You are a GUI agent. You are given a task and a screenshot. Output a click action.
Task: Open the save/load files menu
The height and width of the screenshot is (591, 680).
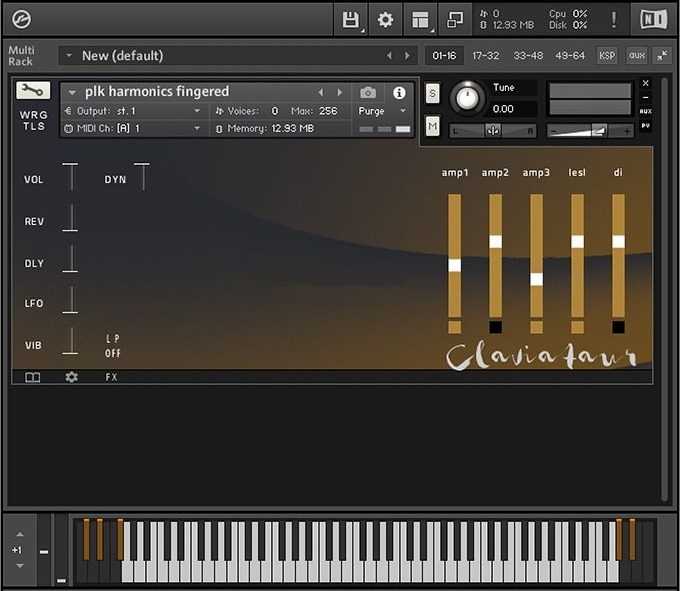click(351, 20)
